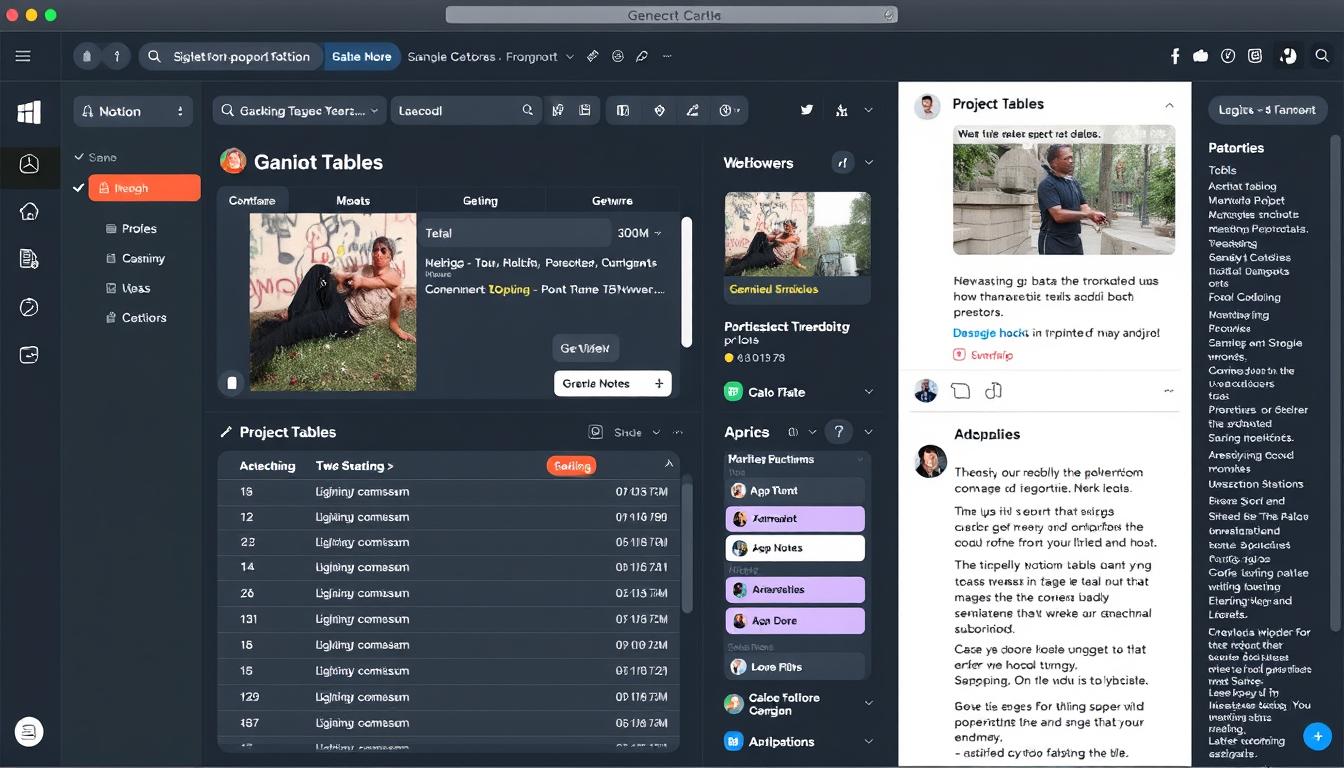This screenshot has height=768, width=1344.
Task: Click the Grerte Notes button
Action: click(612, 383)
